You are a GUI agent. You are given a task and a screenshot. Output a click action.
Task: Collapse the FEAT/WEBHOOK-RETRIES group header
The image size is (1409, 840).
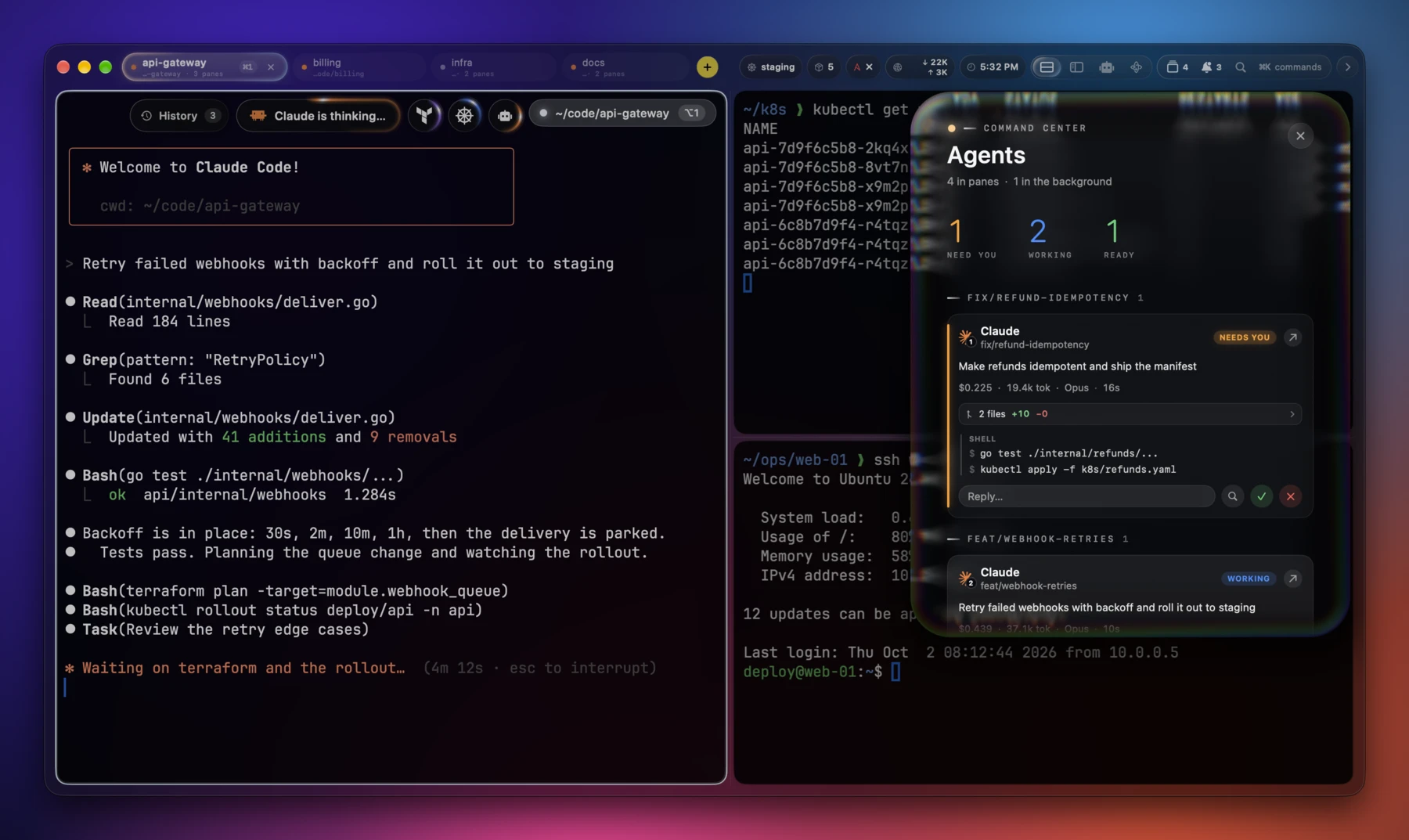point(1037,539)
